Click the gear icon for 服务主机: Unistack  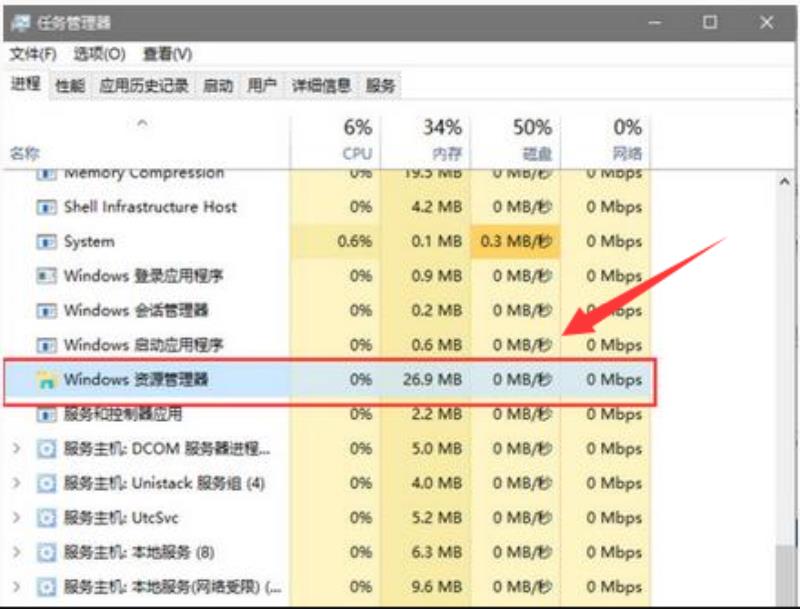[x=46, y=484]
